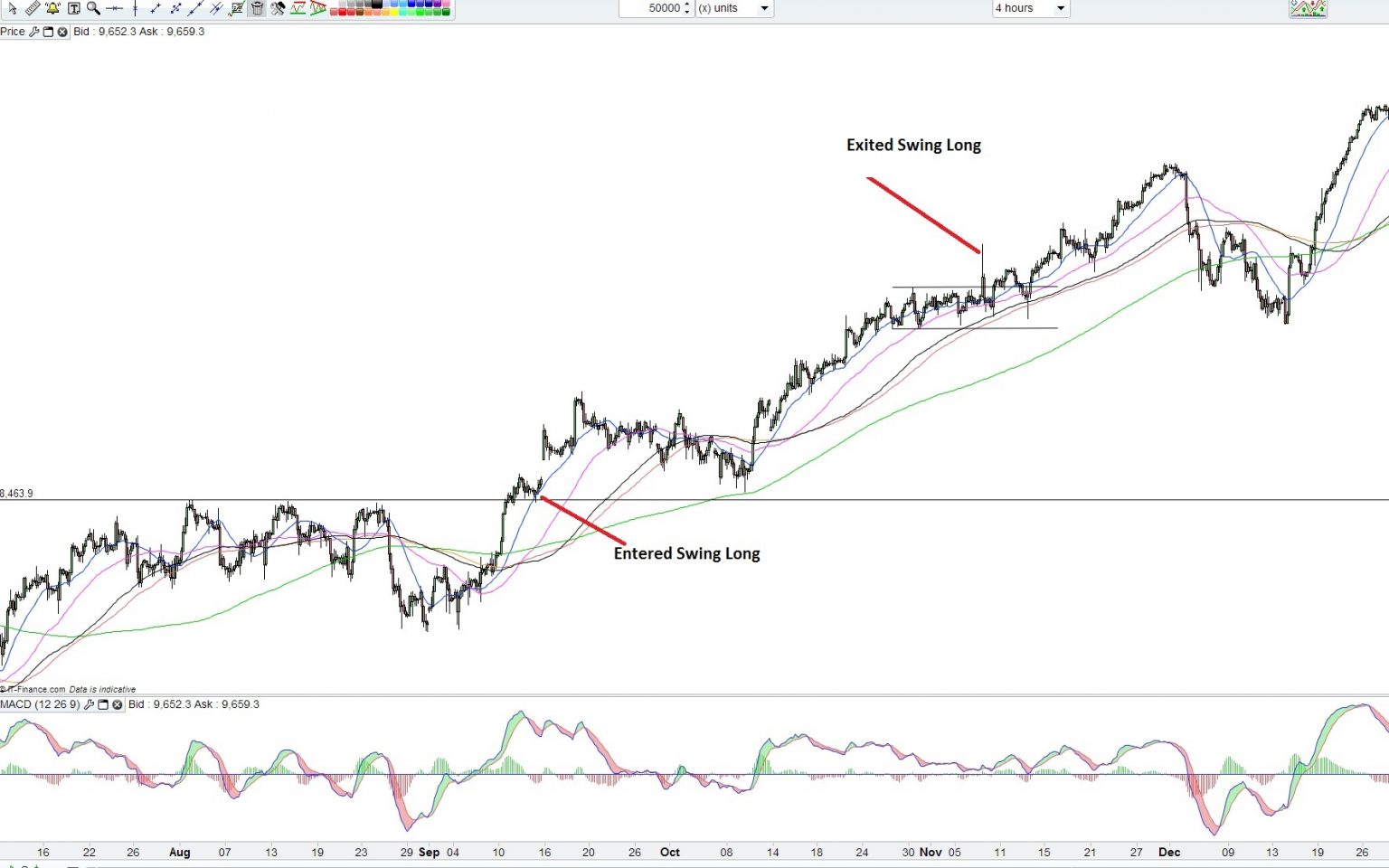Activate the zoom magnifier tool

93,9
